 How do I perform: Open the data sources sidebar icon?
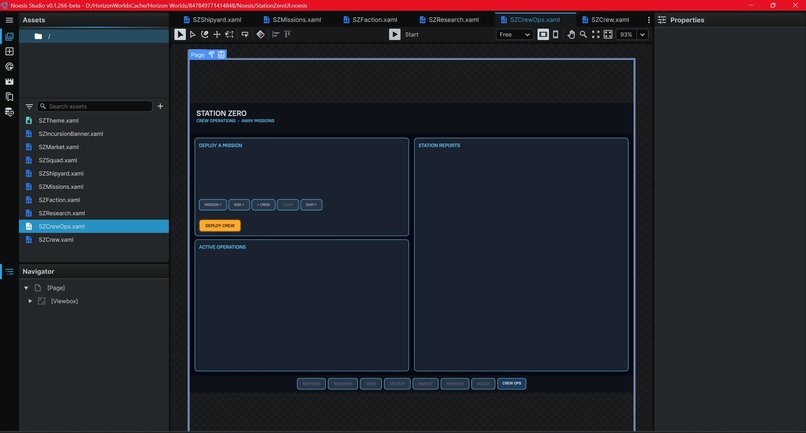pos(9,112)
